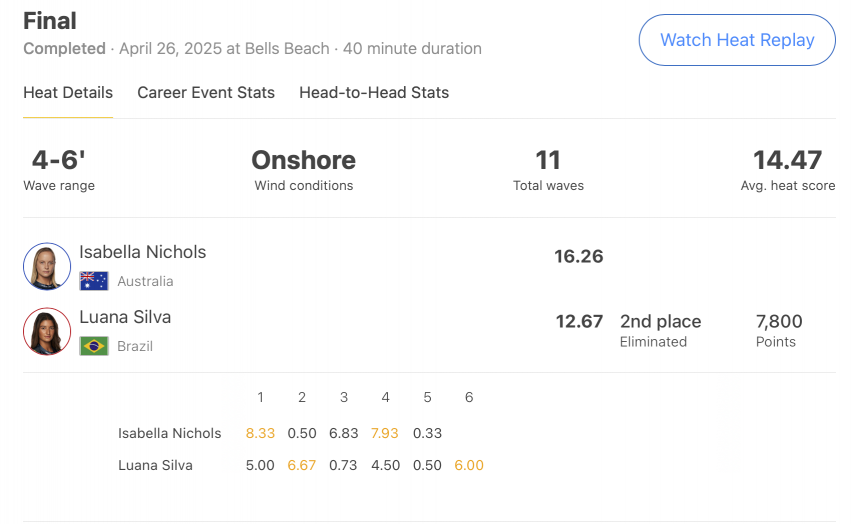The height and width of the screenshot is (524, 856).
Task: Click the Brazilian flag icon
Action: click(94, 346)
